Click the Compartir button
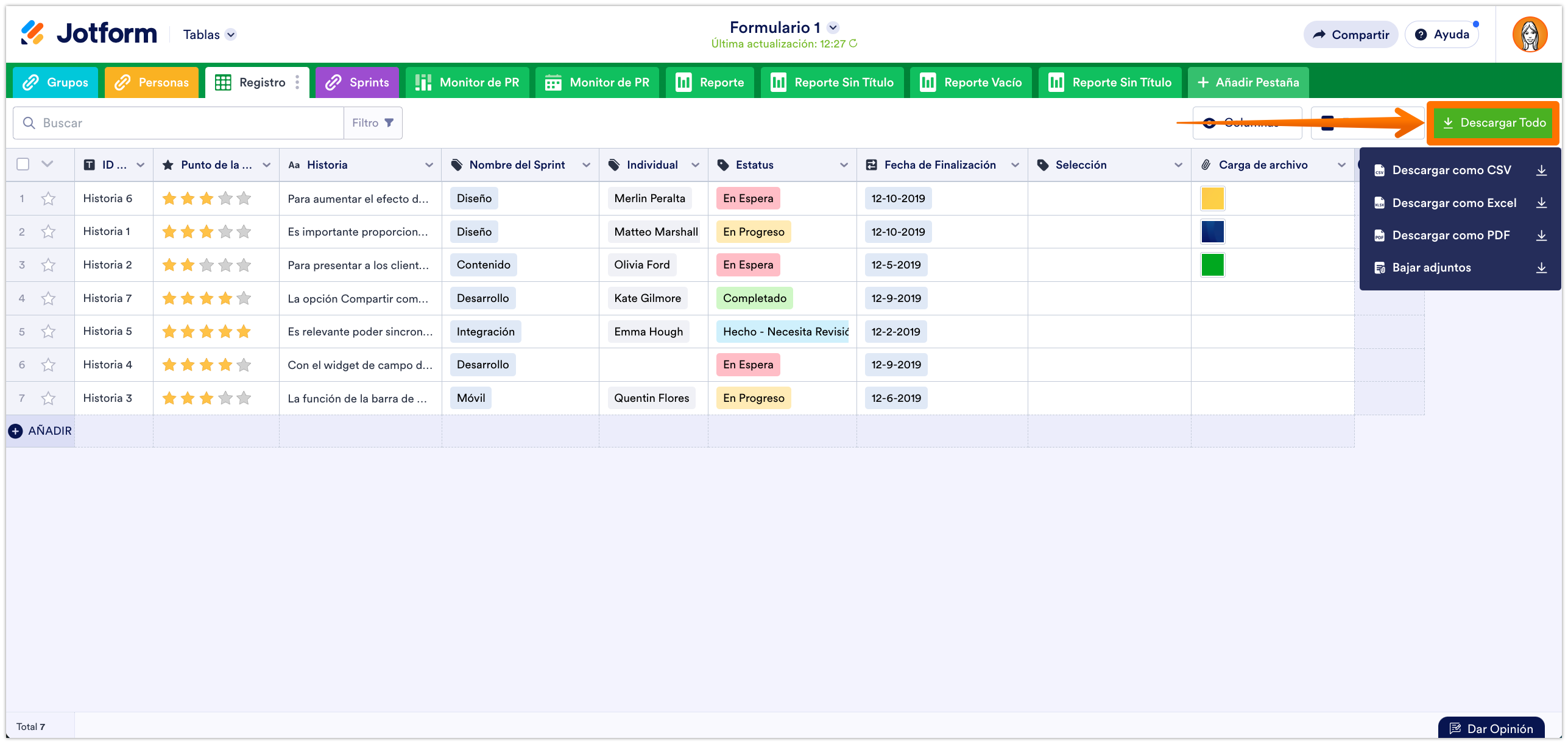 point(1351,35)
